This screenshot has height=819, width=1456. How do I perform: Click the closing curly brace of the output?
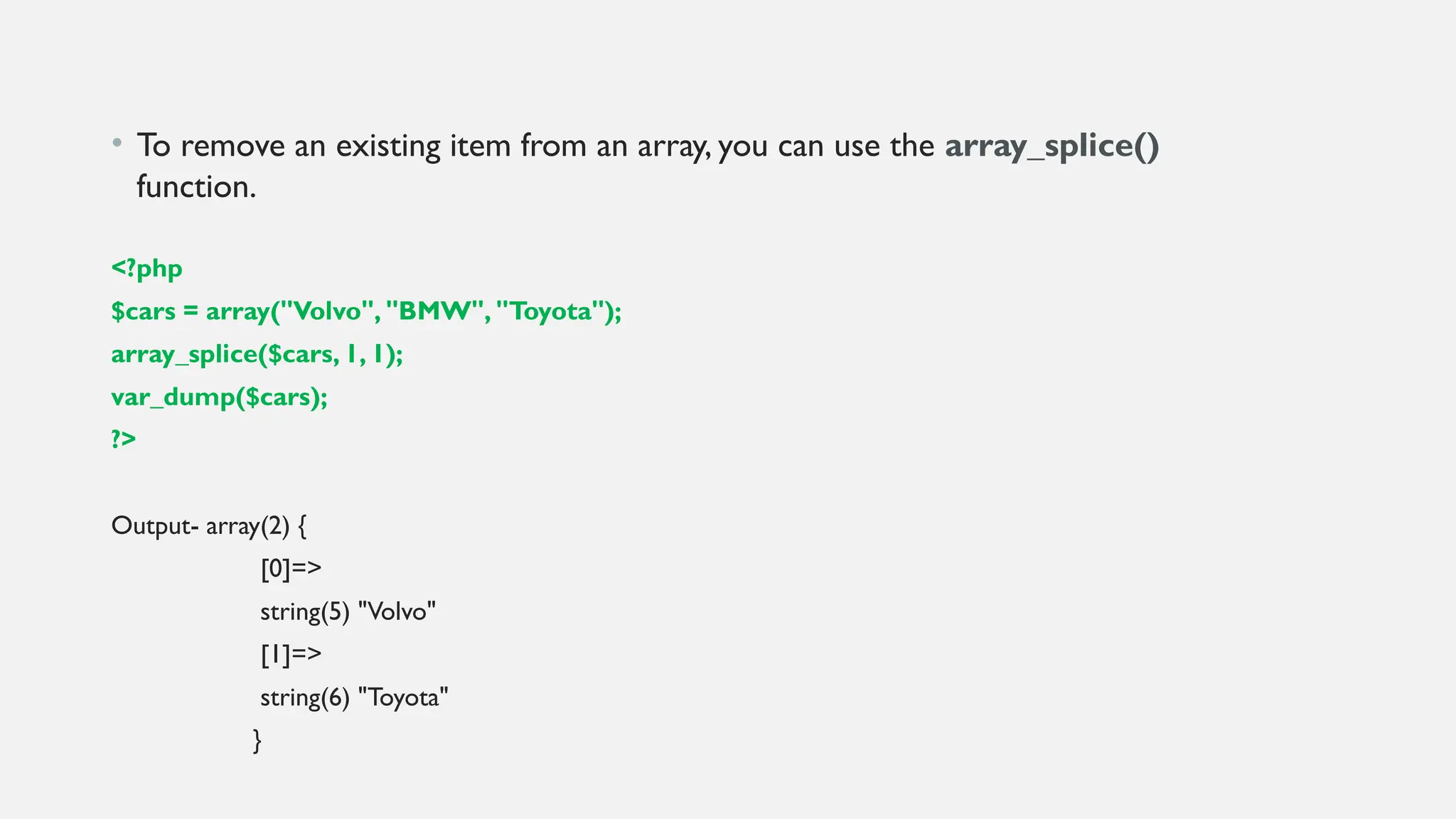257,740
